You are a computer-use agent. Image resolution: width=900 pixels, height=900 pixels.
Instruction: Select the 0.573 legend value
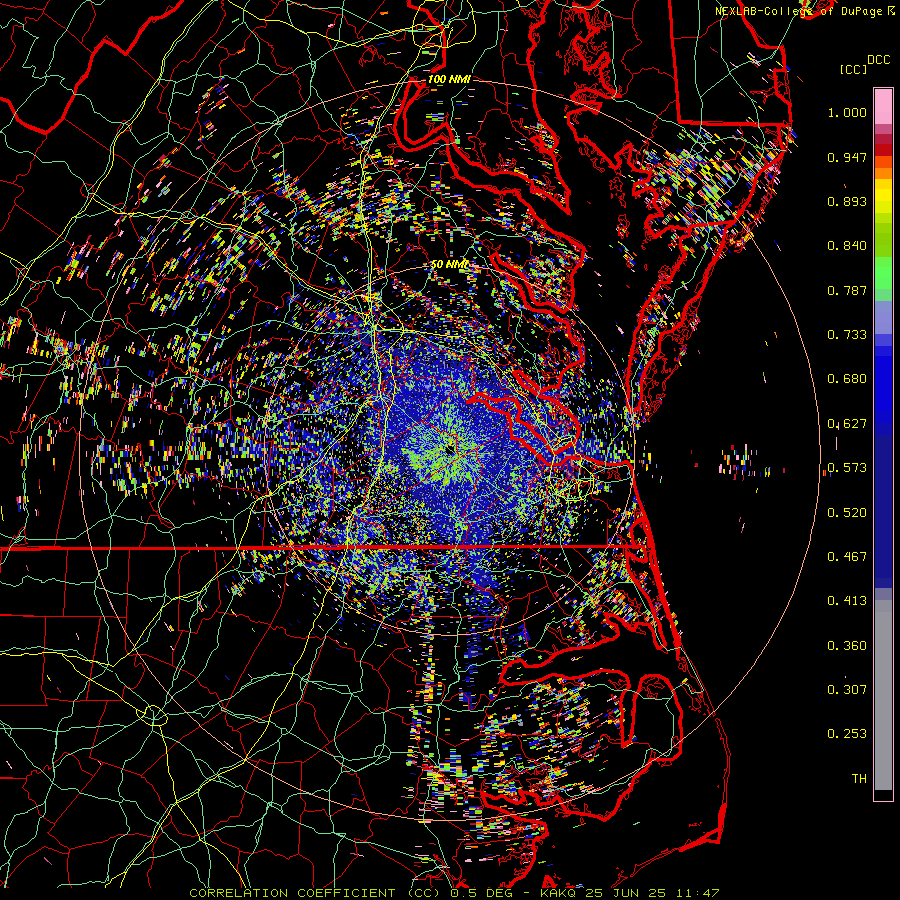coord(847,468)
